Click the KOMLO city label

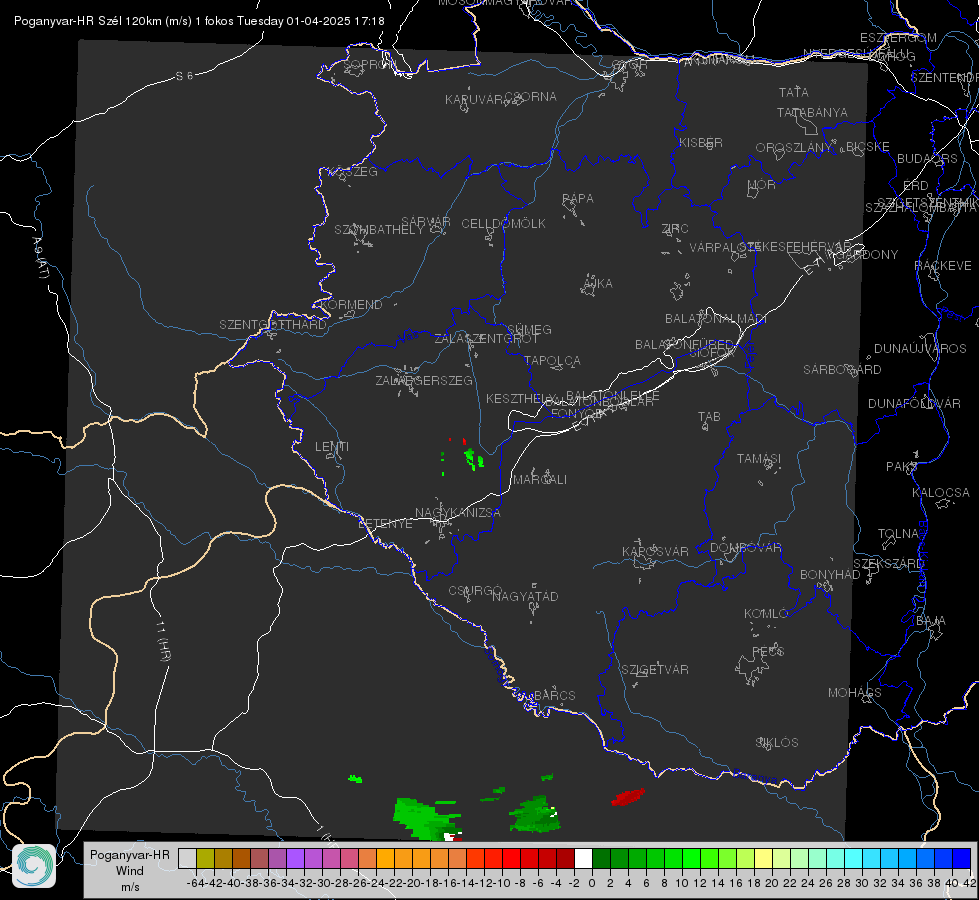tap(766, 613)
